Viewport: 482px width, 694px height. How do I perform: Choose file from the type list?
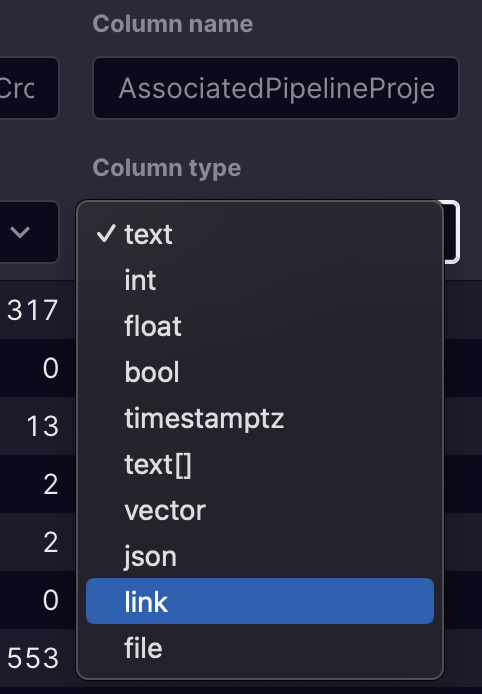(260, 648)
